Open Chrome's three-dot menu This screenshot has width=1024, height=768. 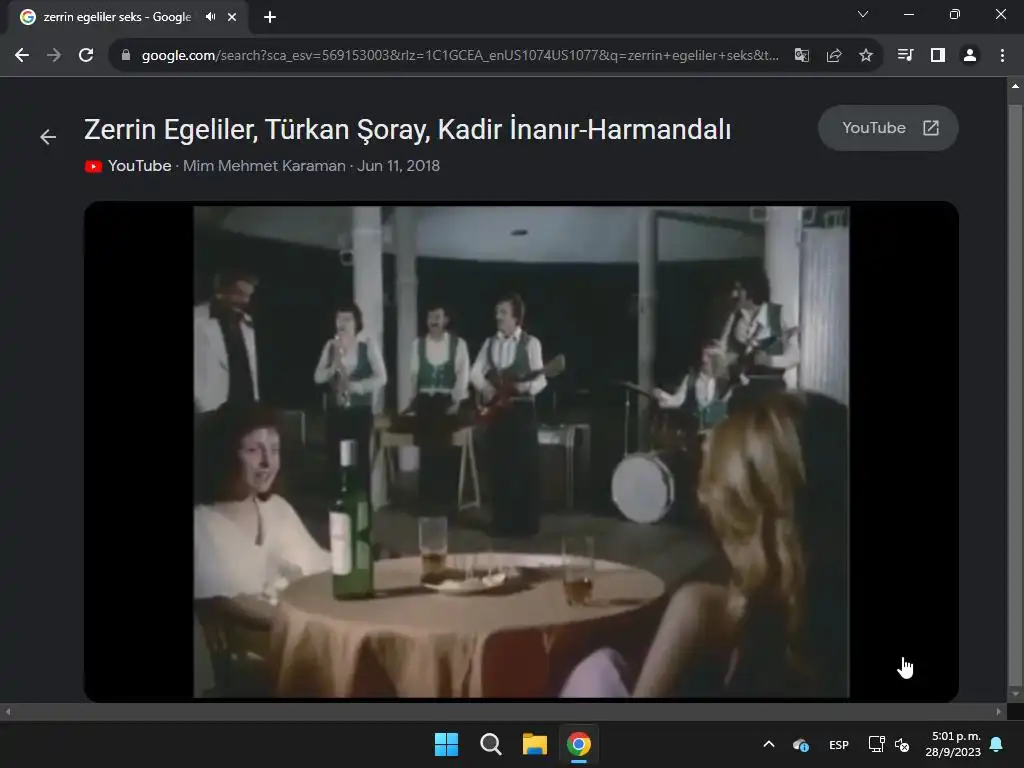click(x=1002, y=56)
